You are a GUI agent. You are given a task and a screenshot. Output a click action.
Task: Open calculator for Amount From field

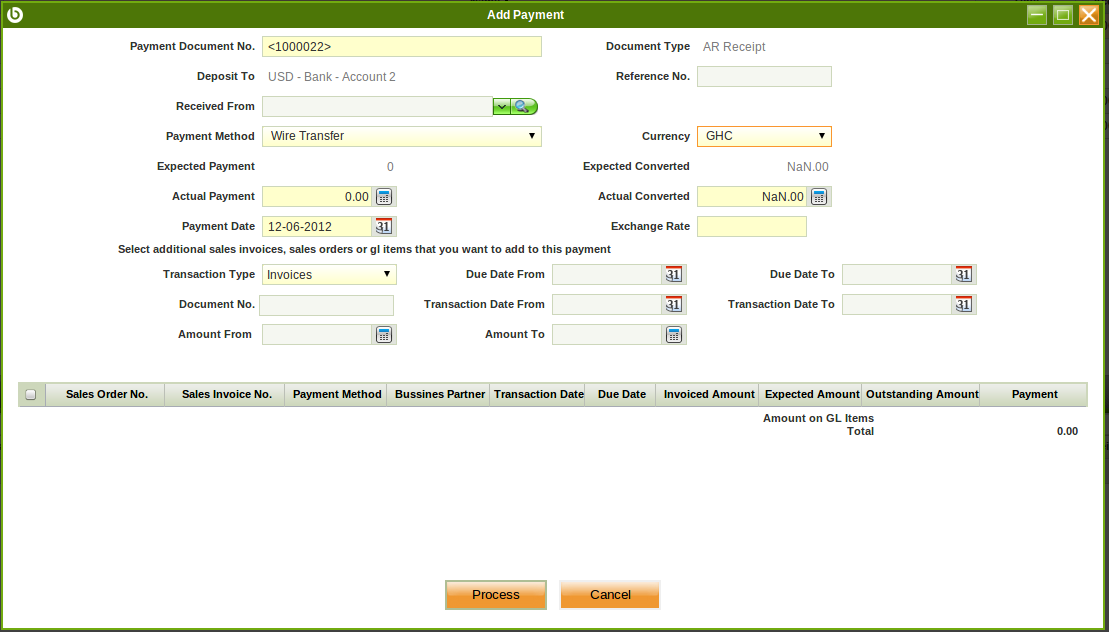385,335
